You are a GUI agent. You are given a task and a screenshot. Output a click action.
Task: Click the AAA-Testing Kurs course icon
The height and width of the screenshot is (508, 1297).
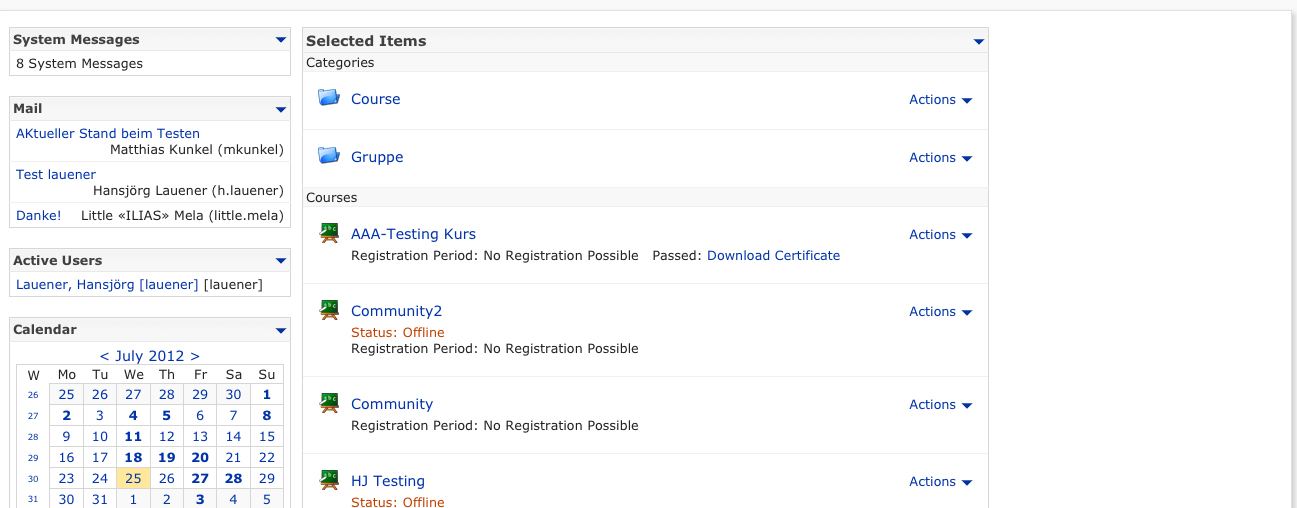pos(329,233)
